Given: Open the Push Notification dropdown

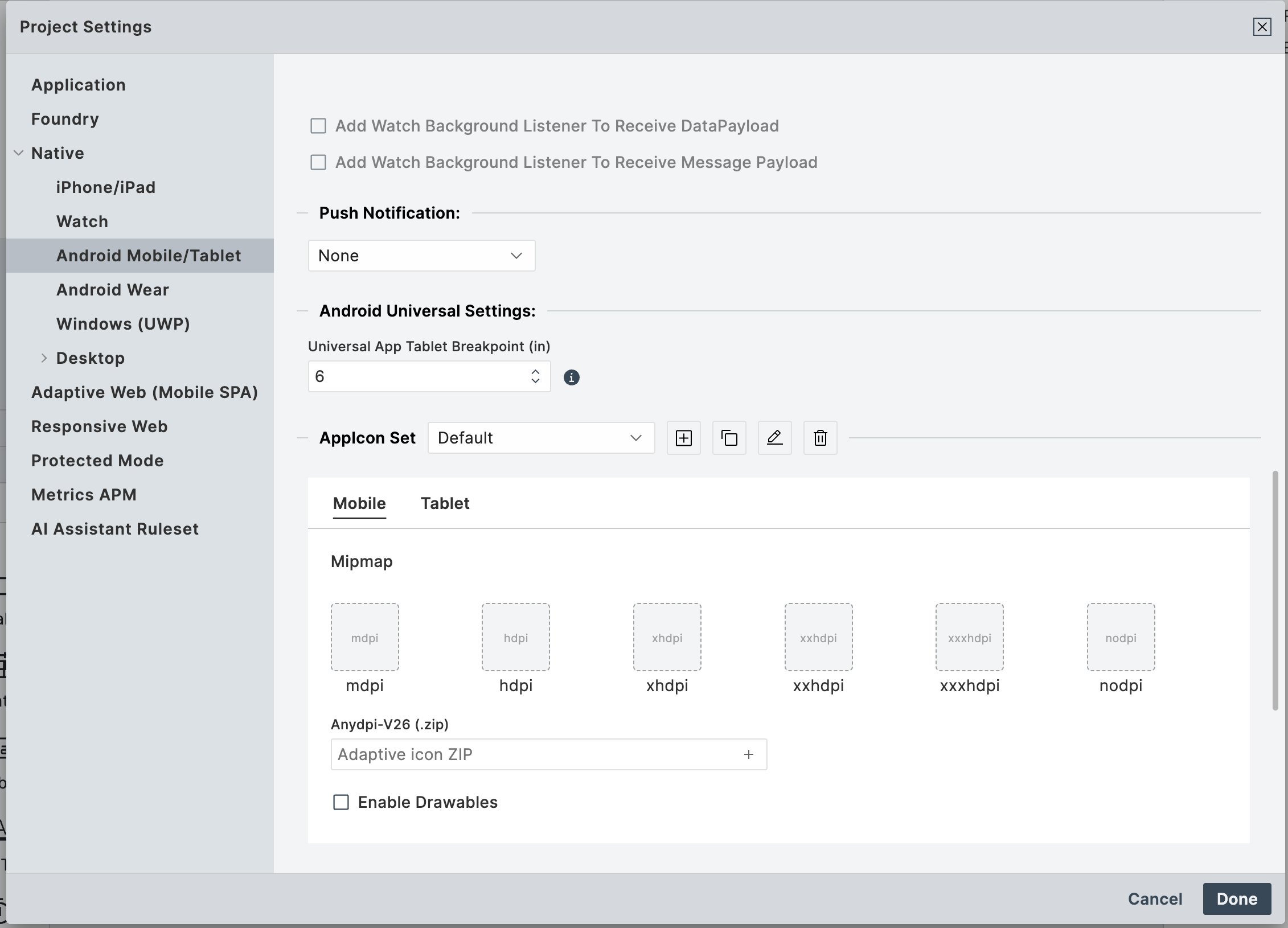Looking at the screenshot, I should 421,256.
